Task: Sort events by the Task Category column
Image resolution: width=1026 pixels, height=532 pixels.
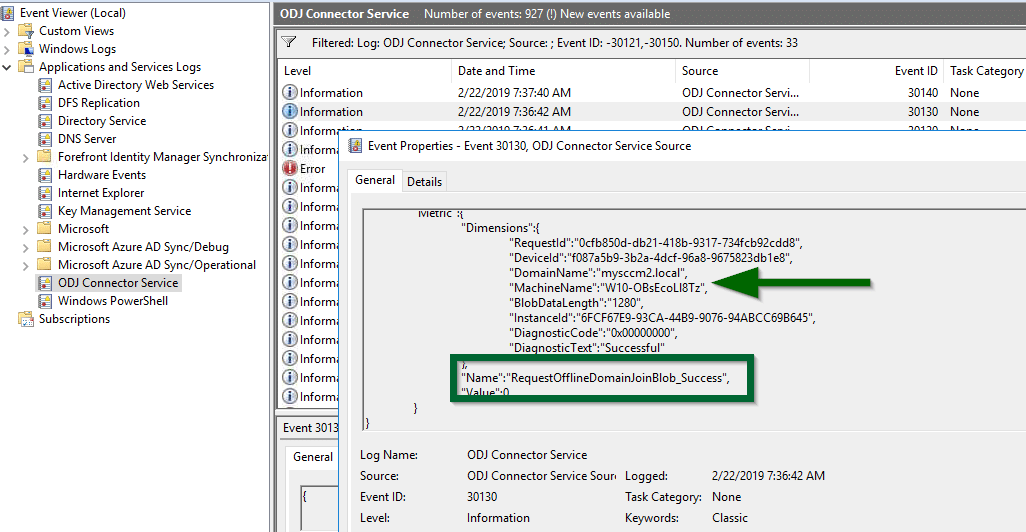Action: click(986, 71)
